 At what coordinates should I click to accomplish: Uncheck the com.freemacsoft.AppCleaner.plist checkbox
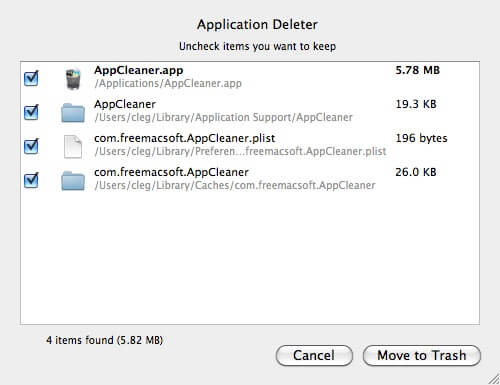pos(31,146)
